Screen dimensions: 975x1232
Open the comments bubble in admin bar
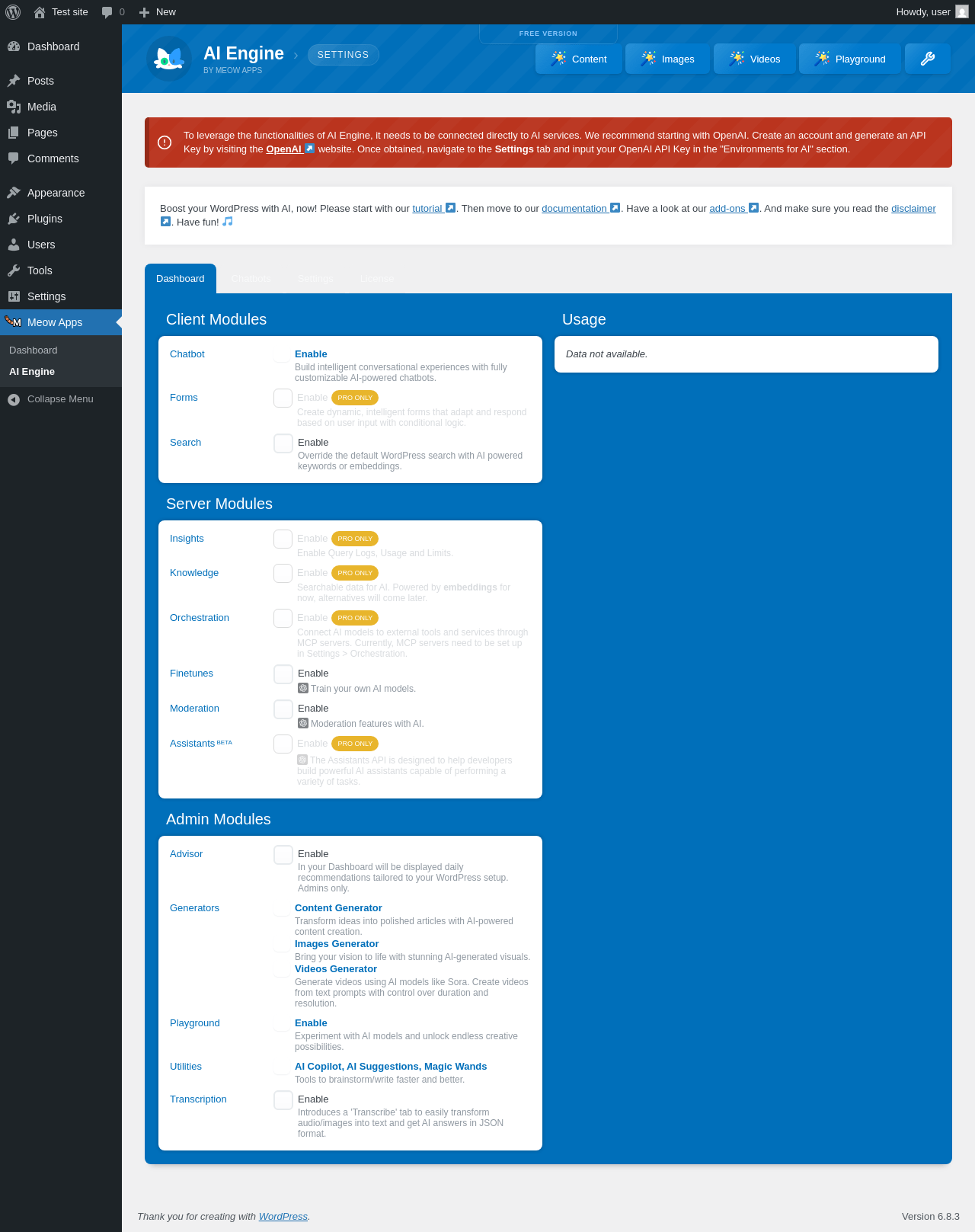(107, 12)
